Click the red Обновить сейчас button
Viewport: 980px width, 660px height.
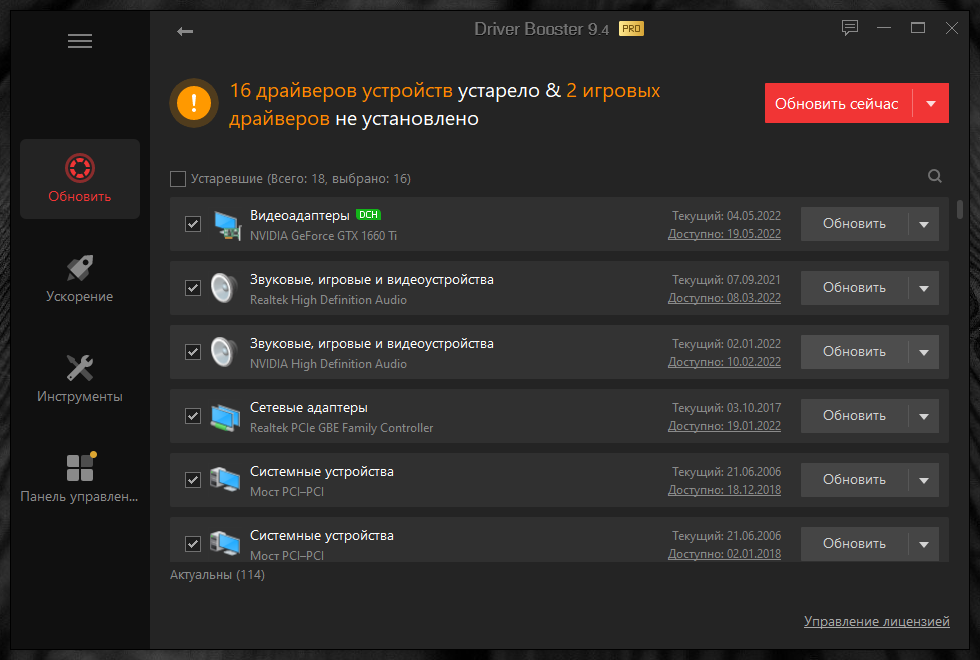[838, 103]
